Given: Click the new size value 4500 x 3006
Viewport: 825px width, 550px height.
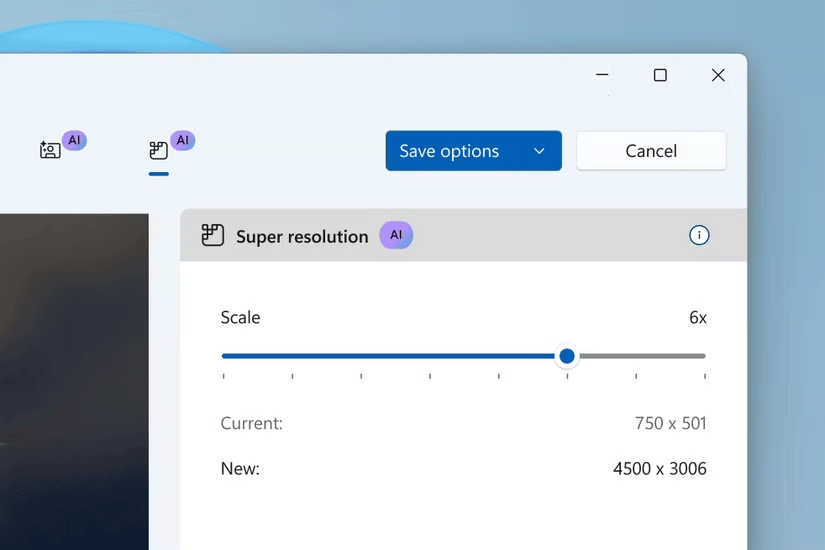Looking at the screenshot, I should click(659, 468).
